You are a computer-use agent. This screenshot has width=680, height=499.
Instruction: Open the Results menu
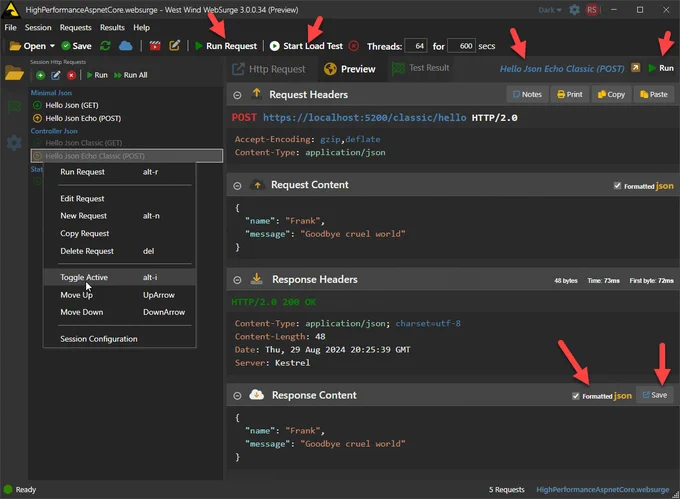coord(112,27)
